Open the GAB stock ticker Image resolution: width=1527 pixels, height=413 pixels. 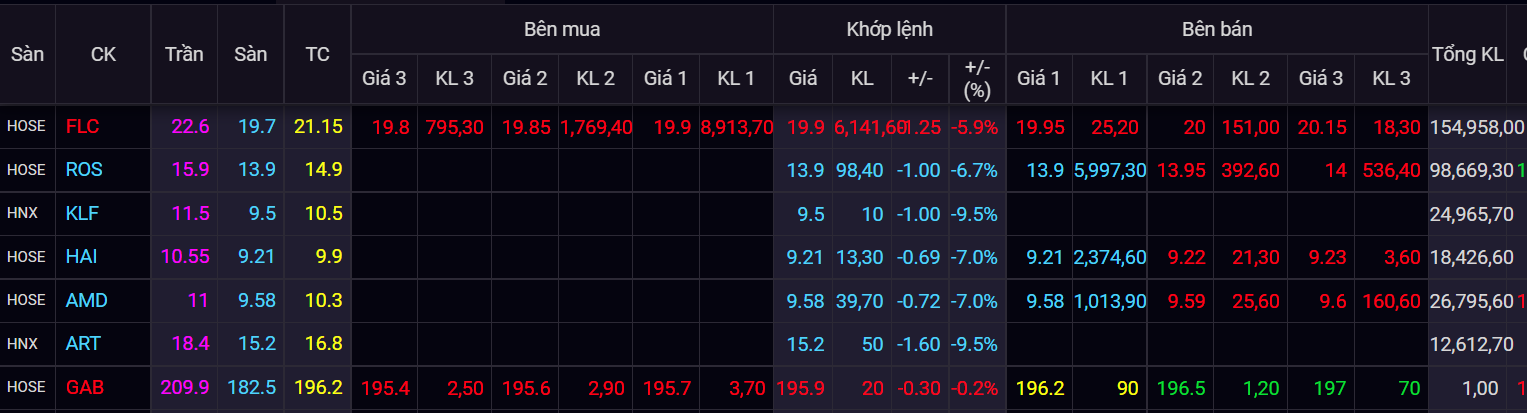[85, 387]
